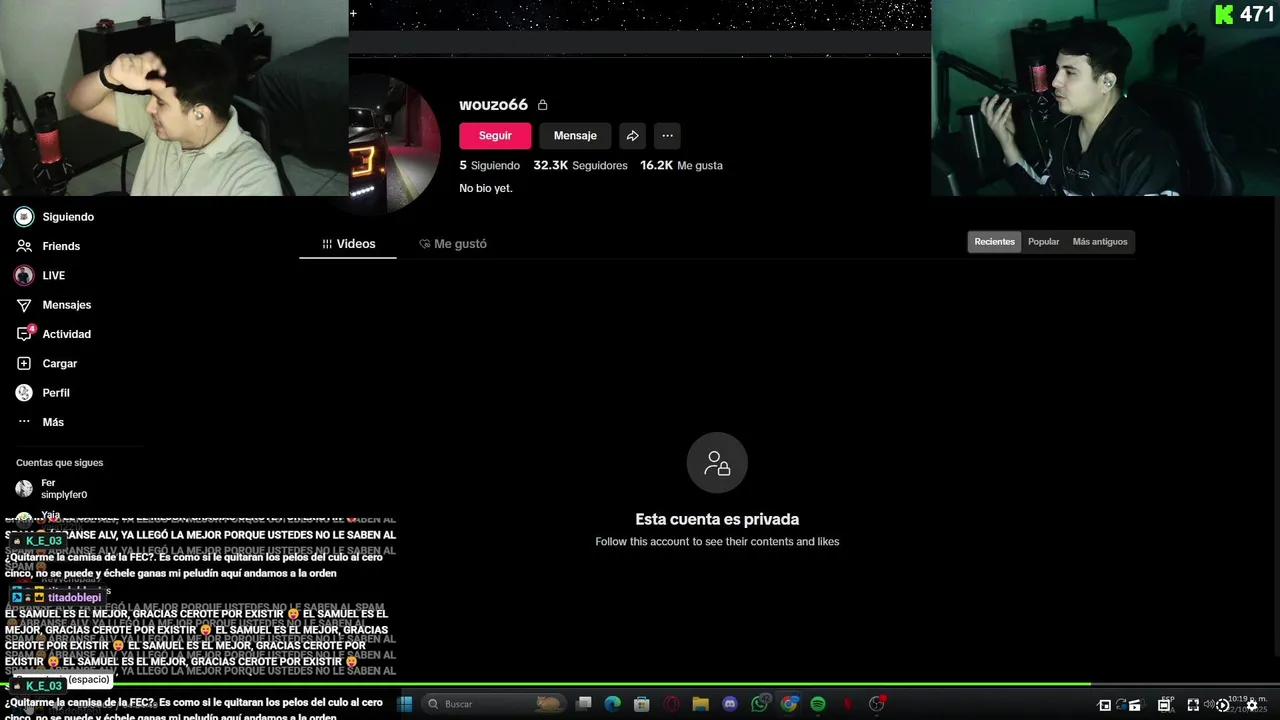Open Google Chrome from the taskbar
This screenshot has width=1280, height=720.
coord(789,704)
